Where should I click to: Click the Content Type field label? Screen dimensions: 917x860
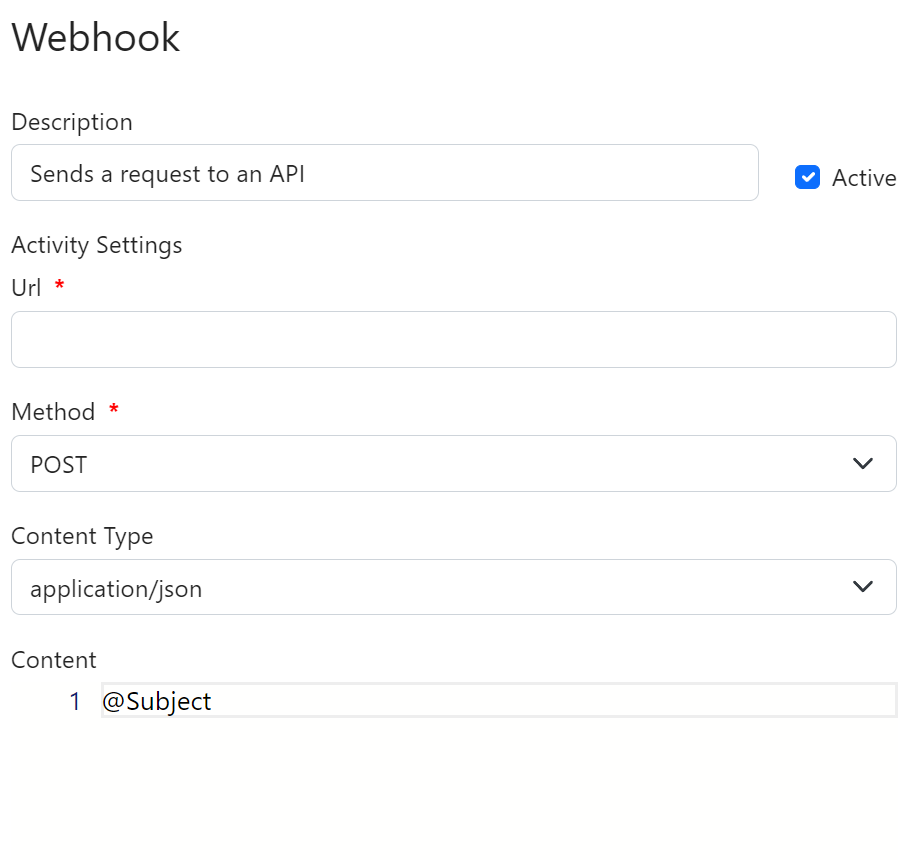point(82,536)
